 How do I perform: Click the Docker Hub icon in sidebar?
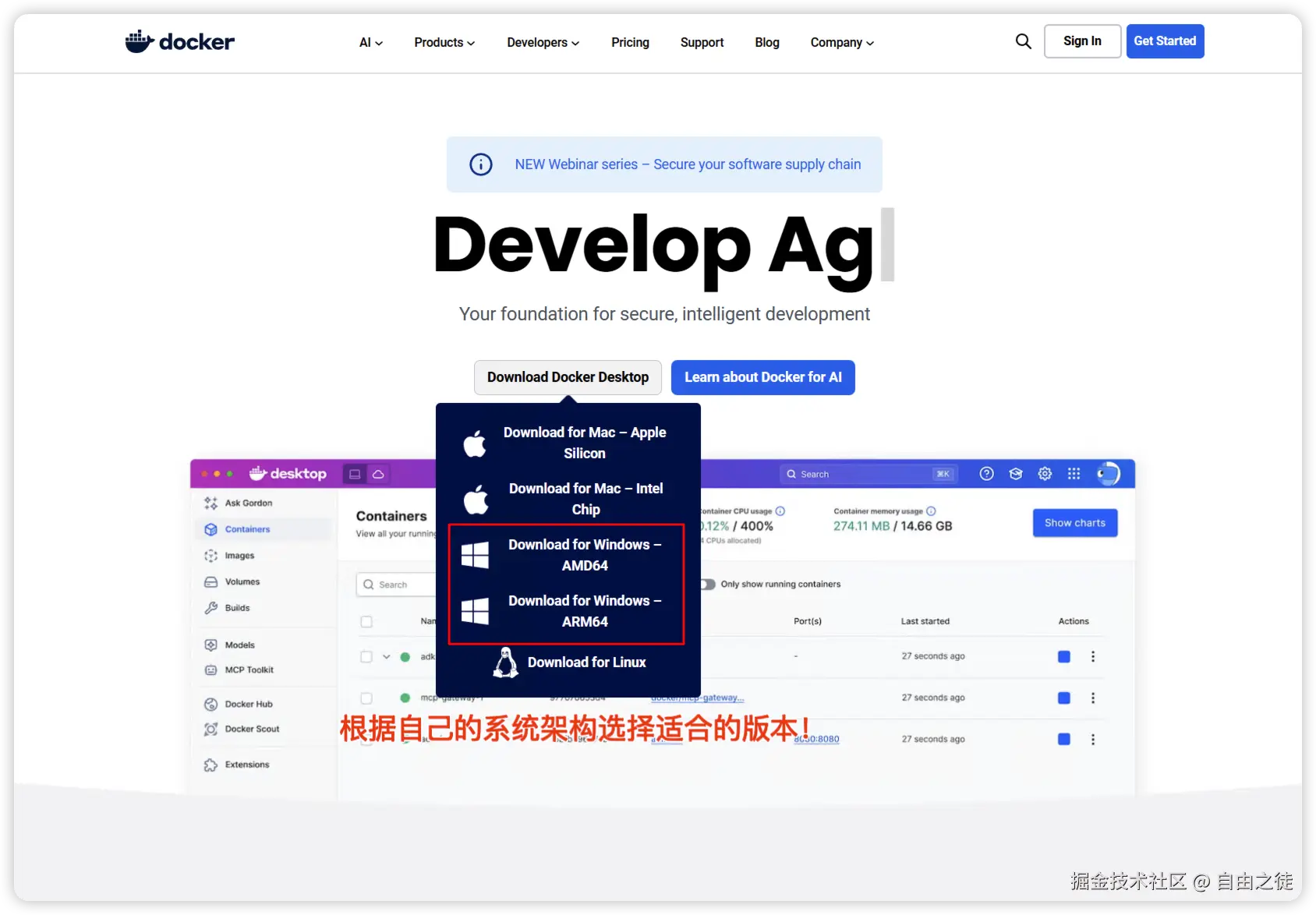[210, 705]
